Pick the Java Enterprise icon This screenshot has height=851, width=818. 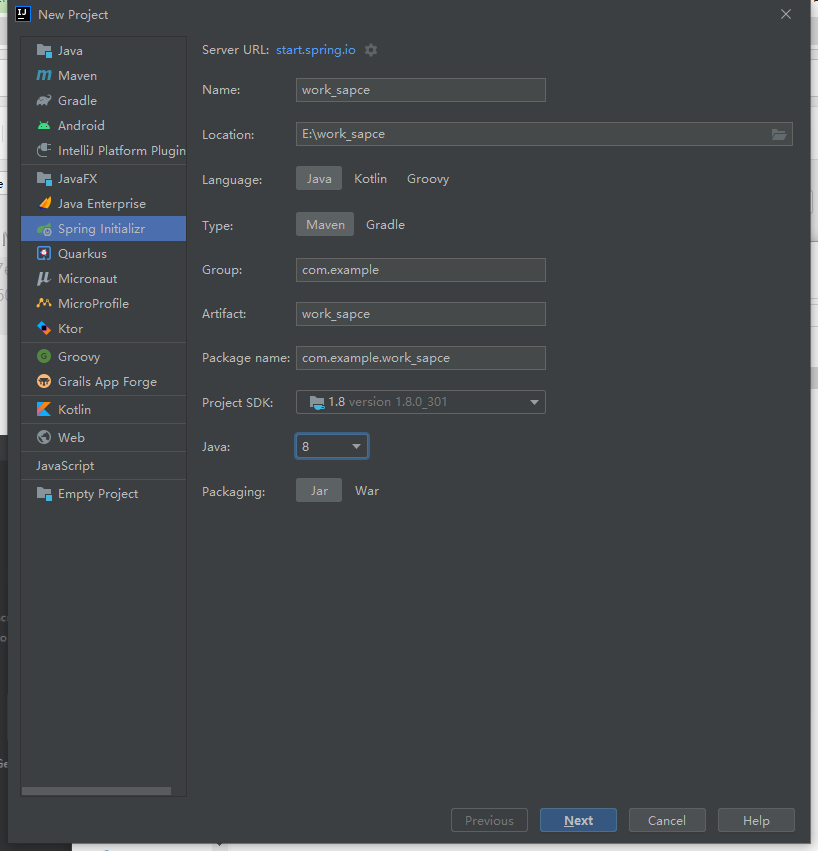click(x=44, y=204)
